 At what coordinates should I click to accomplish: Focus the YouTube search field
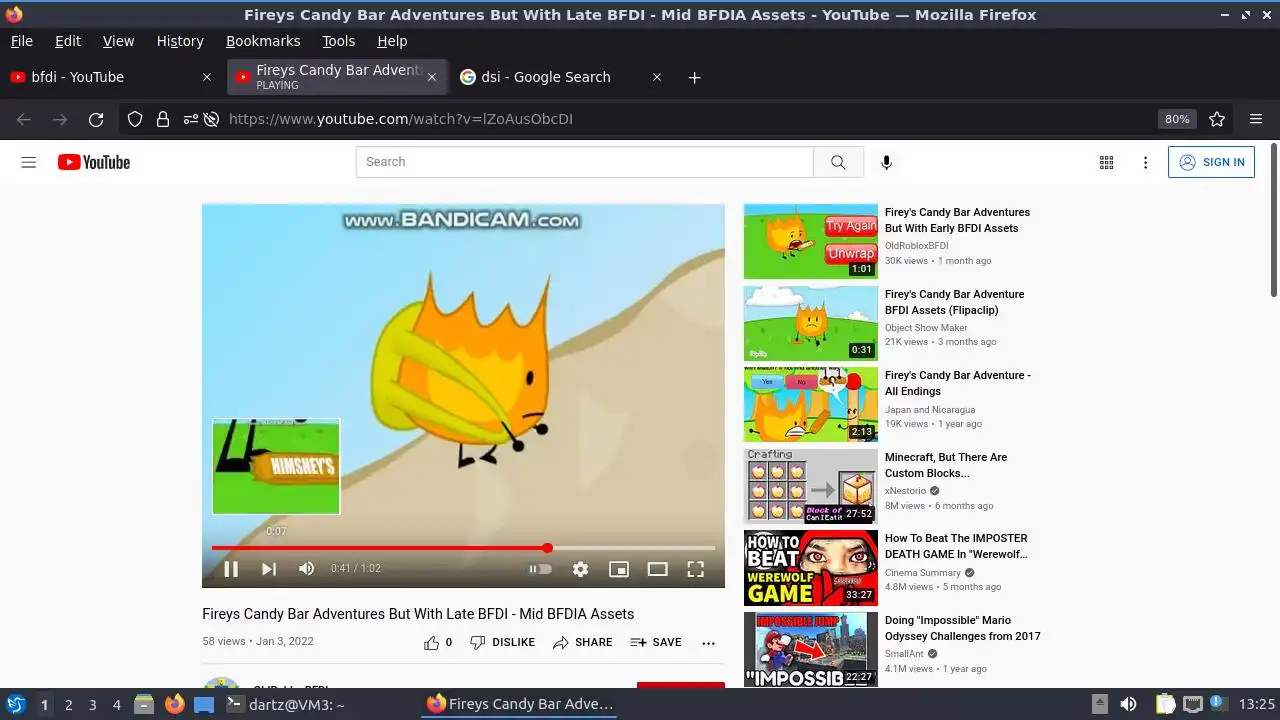coord(584,162)
